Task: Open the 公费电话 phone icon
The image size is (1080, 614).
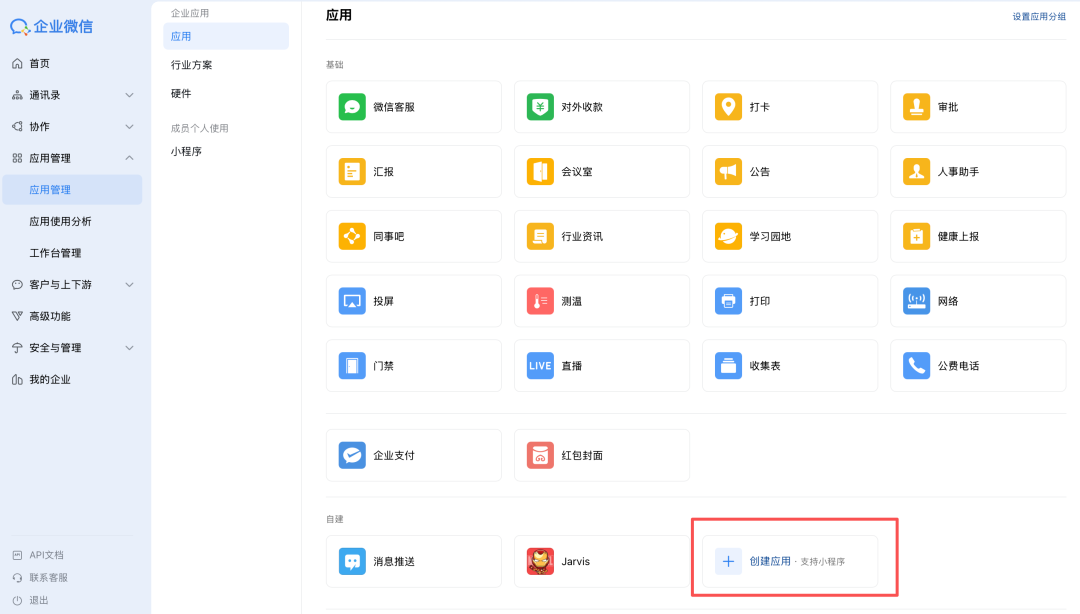Action: [x=916, y=366]
